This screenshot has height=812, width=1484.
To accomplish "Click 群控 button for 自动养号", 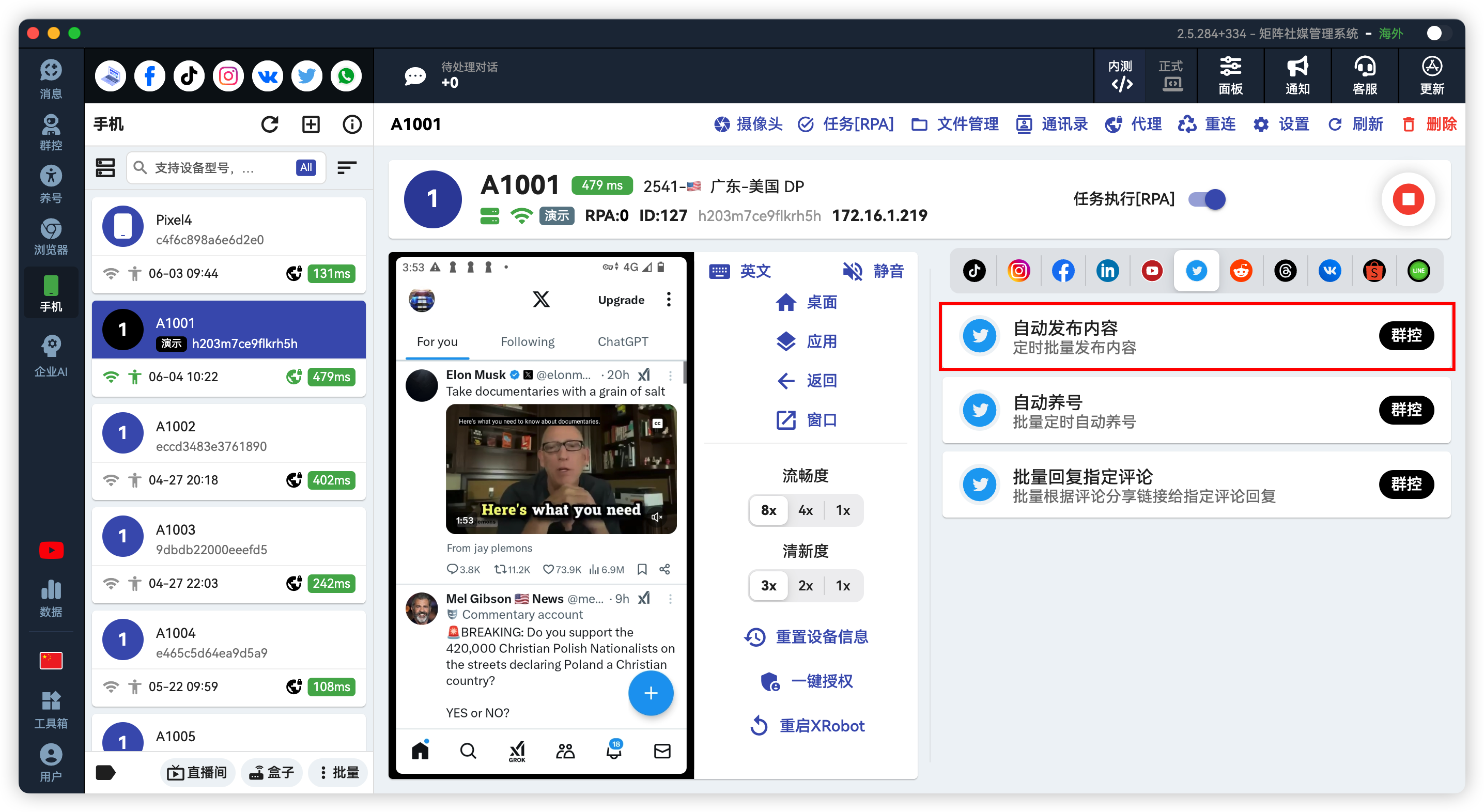I will tap(1405, 410).
